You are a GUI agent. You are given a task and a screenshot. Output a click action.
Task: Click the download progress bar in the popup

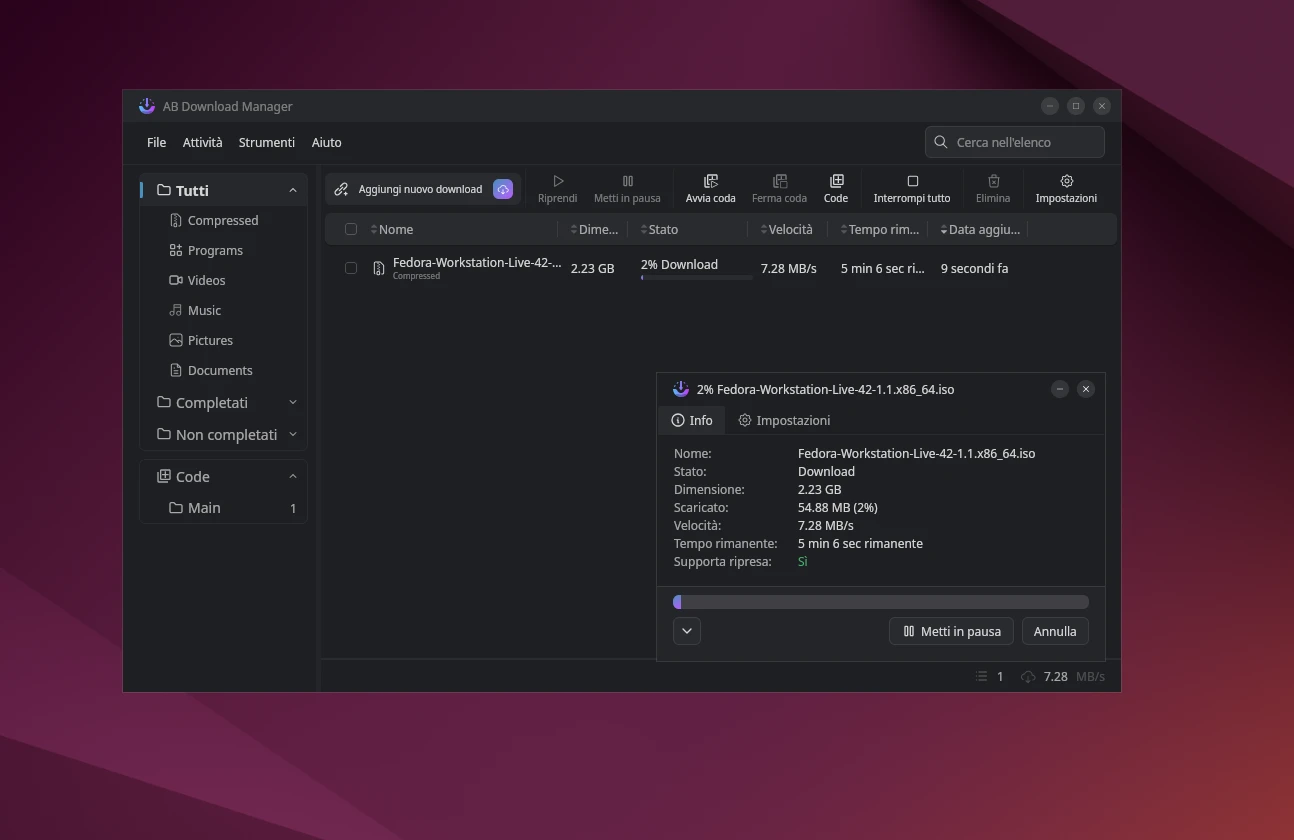881,601
